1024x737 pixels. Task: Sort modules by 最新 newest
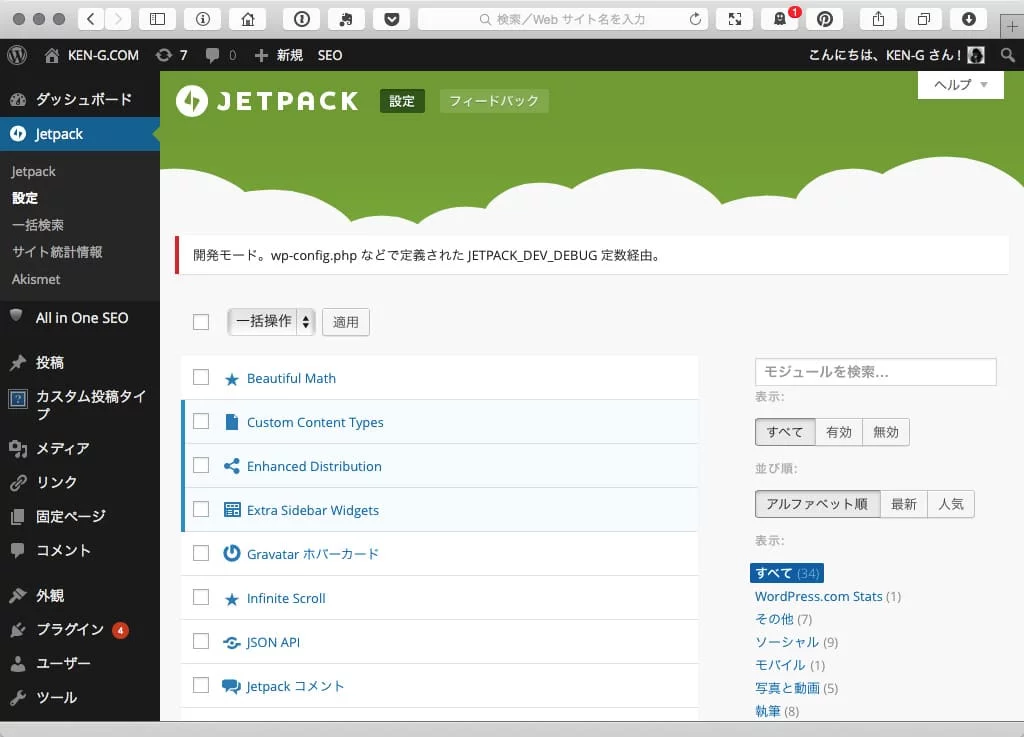click(x=904, y=504)
